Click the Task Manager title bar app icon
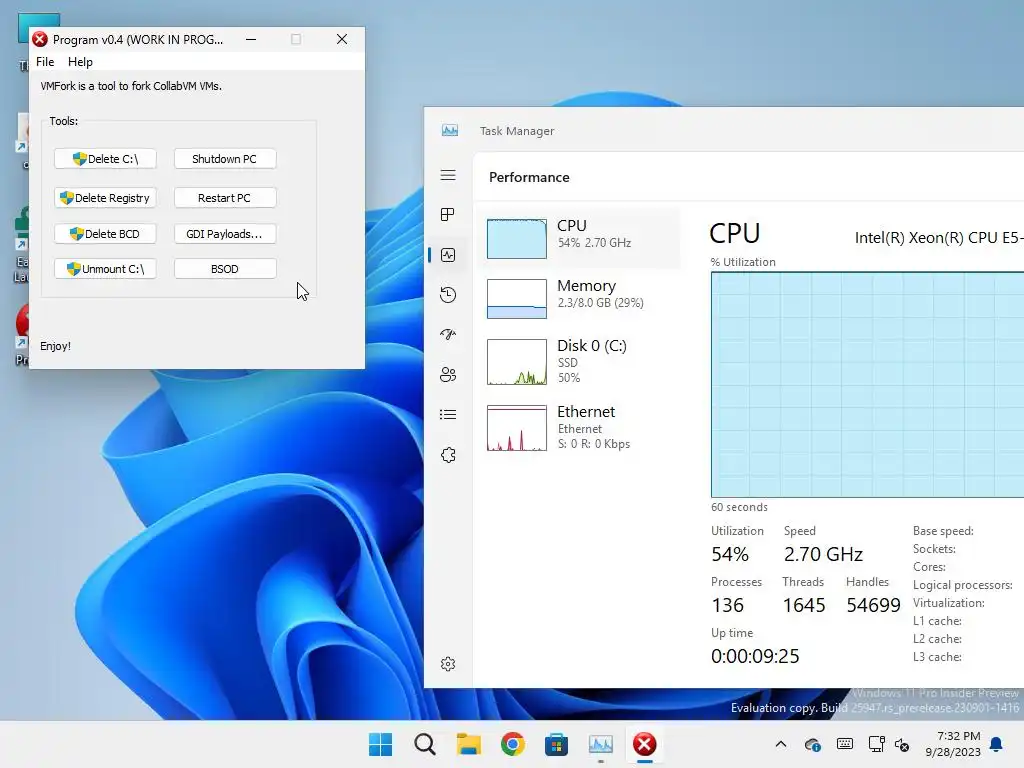 [450, 130]
